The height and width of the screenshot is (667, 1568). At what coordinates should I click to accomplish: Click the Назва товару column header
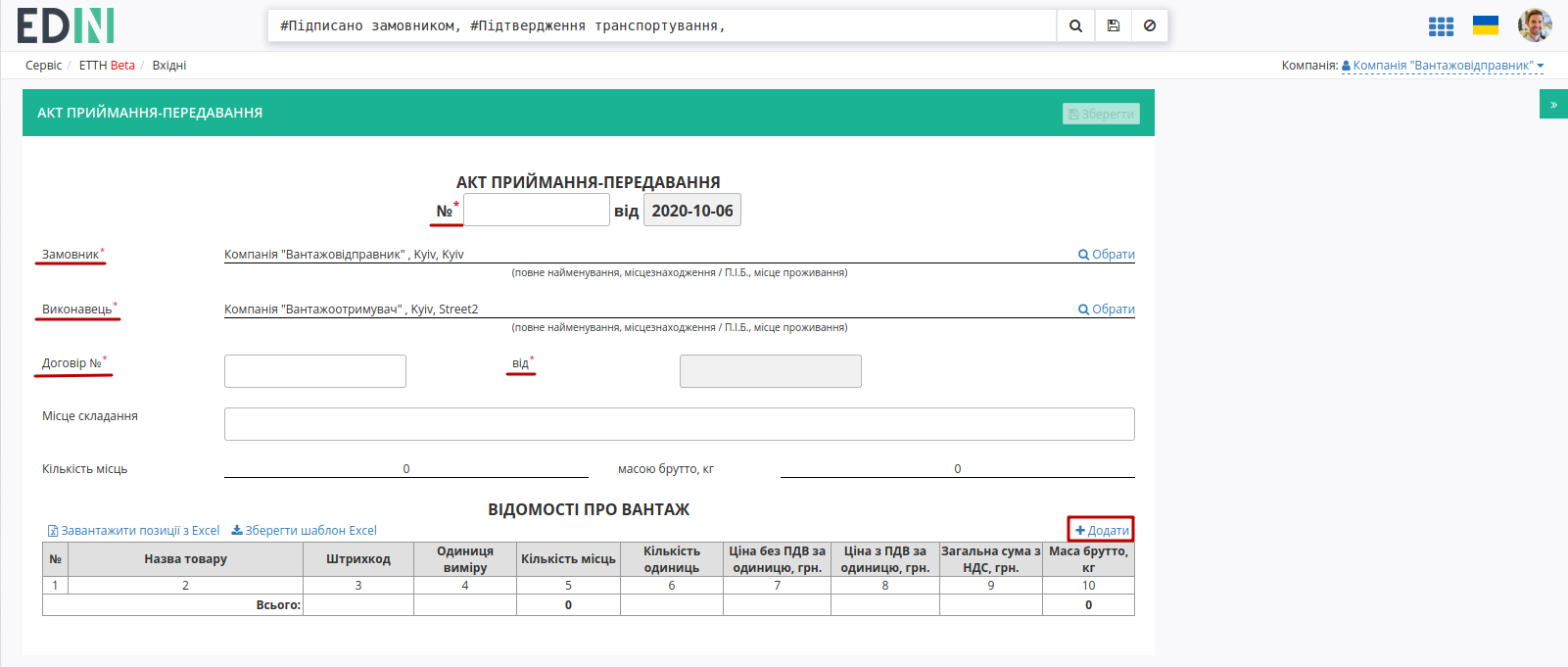coord(185,559)
